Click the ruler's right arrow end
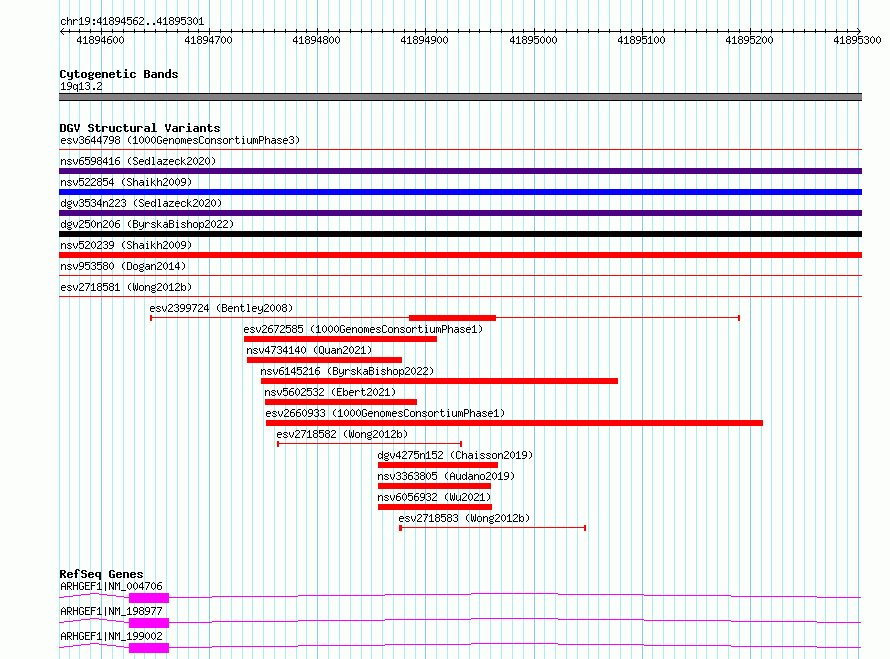 click(858, 31)
